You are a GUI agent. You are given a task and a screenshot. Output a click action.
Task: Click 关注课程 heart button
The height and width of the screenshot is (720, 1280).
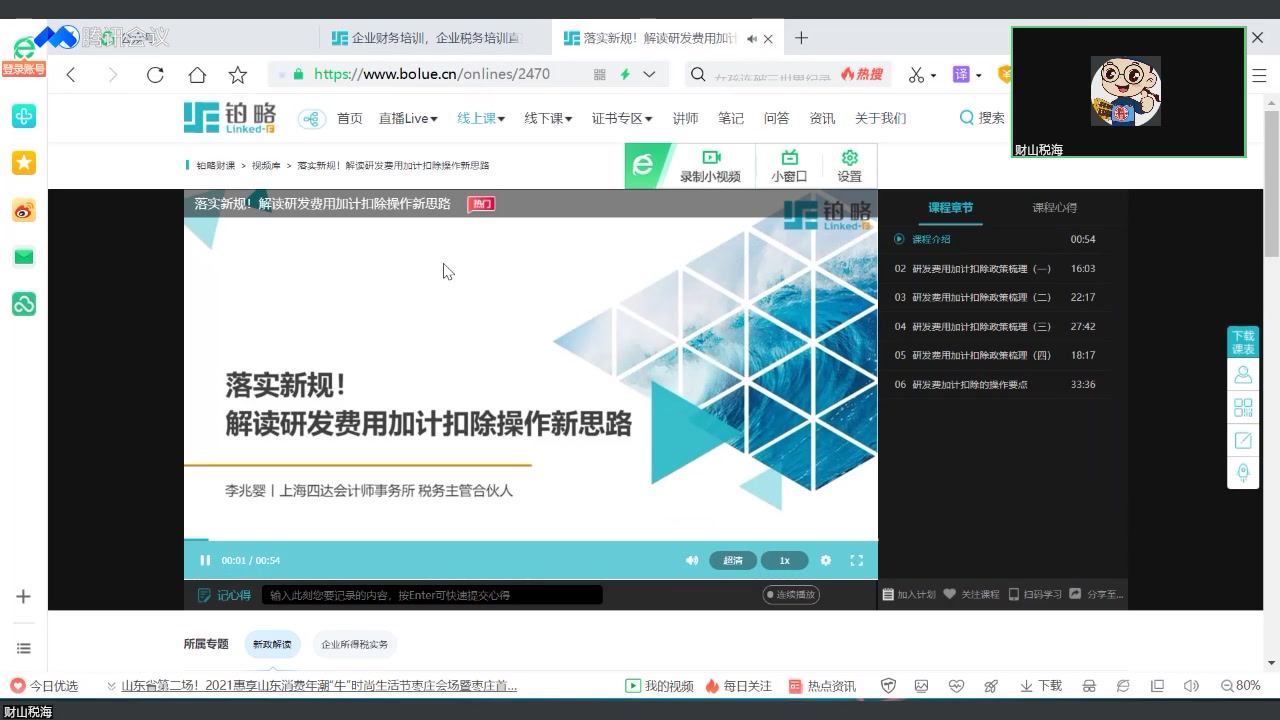971,594
